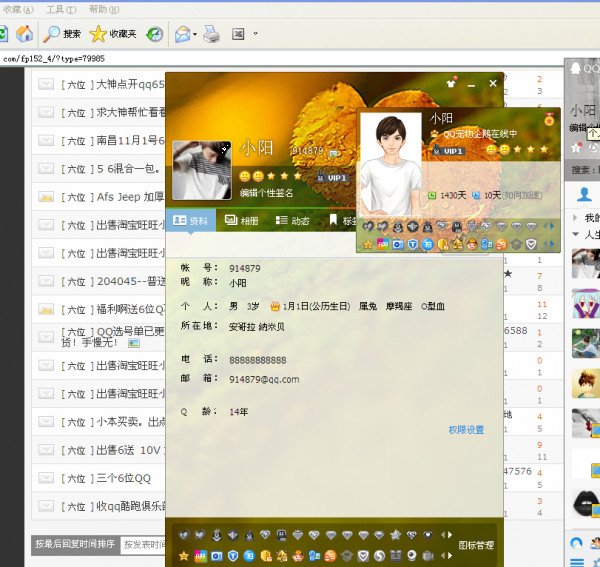Open the thread starting Afs Jeep 加厚

[130, 197]
